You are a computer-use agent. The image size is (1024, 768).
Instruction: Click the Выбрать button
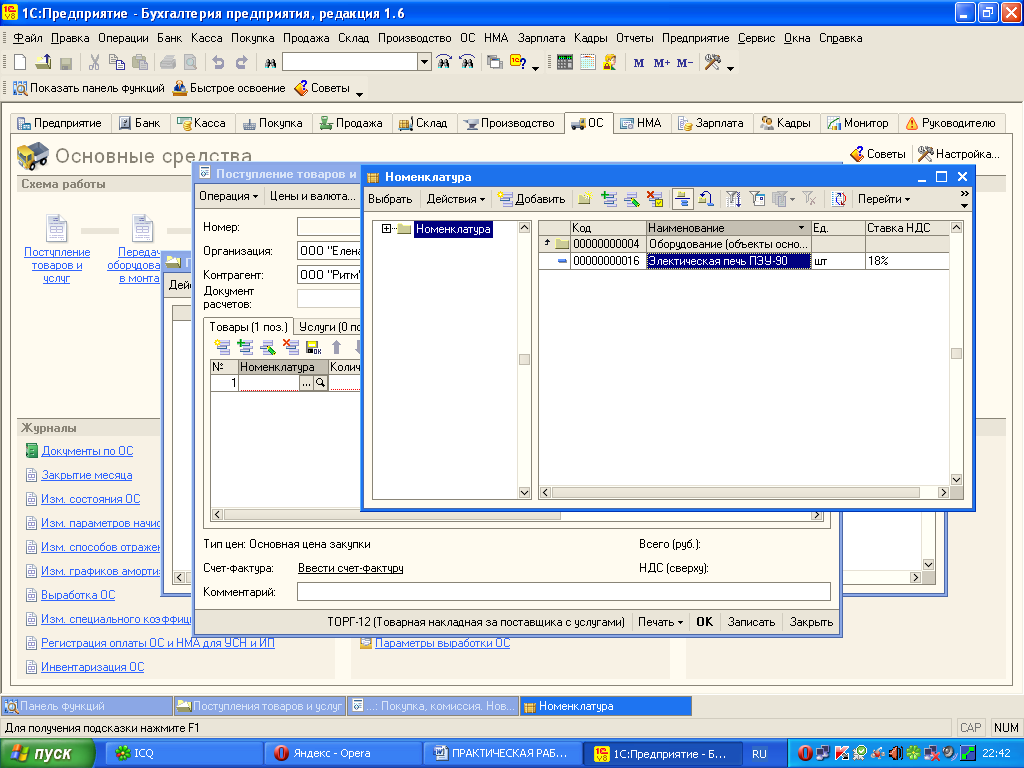(389, 199)
